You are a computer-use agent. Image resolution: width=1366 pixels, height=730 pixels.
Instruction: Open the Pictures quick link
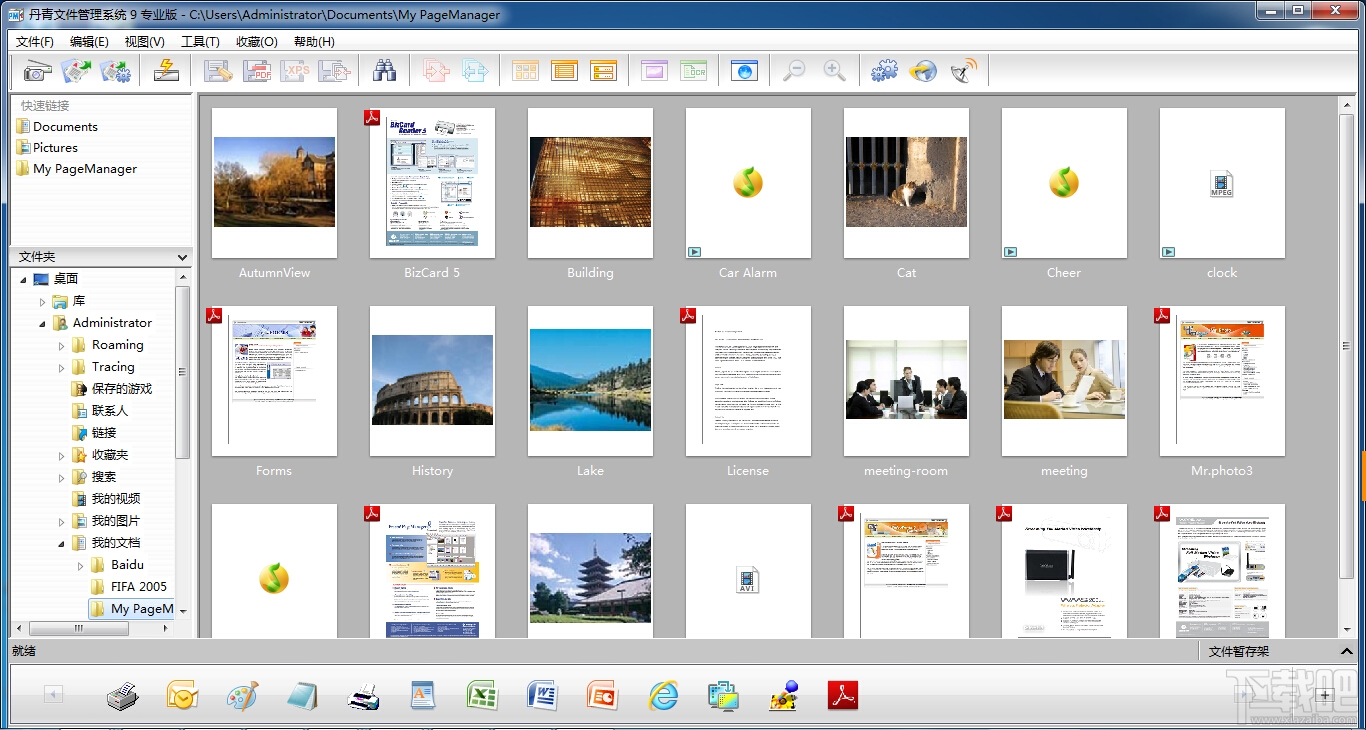(x=55, y=148)
